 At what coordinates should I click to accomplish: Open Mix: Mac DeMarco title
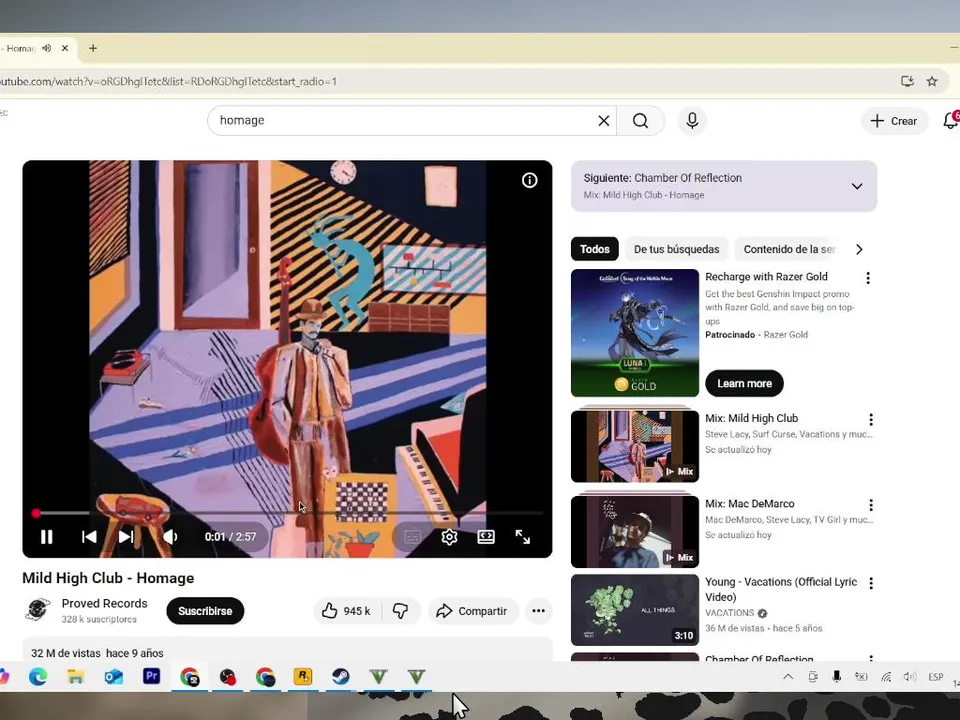(x=749, y=504)
